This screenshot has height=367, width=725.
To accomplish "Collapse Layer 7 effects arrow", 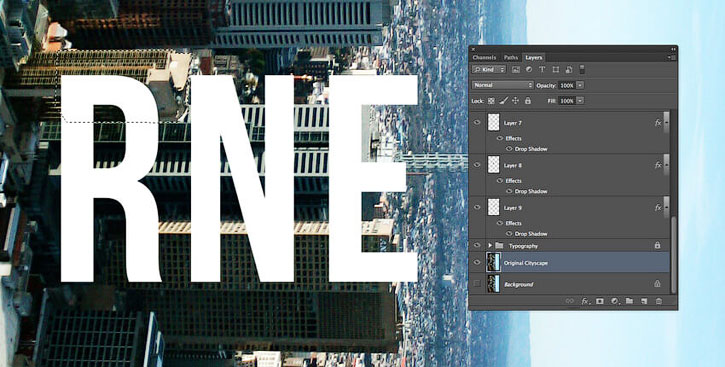I will pyautogui.click(x=666, y=123).
